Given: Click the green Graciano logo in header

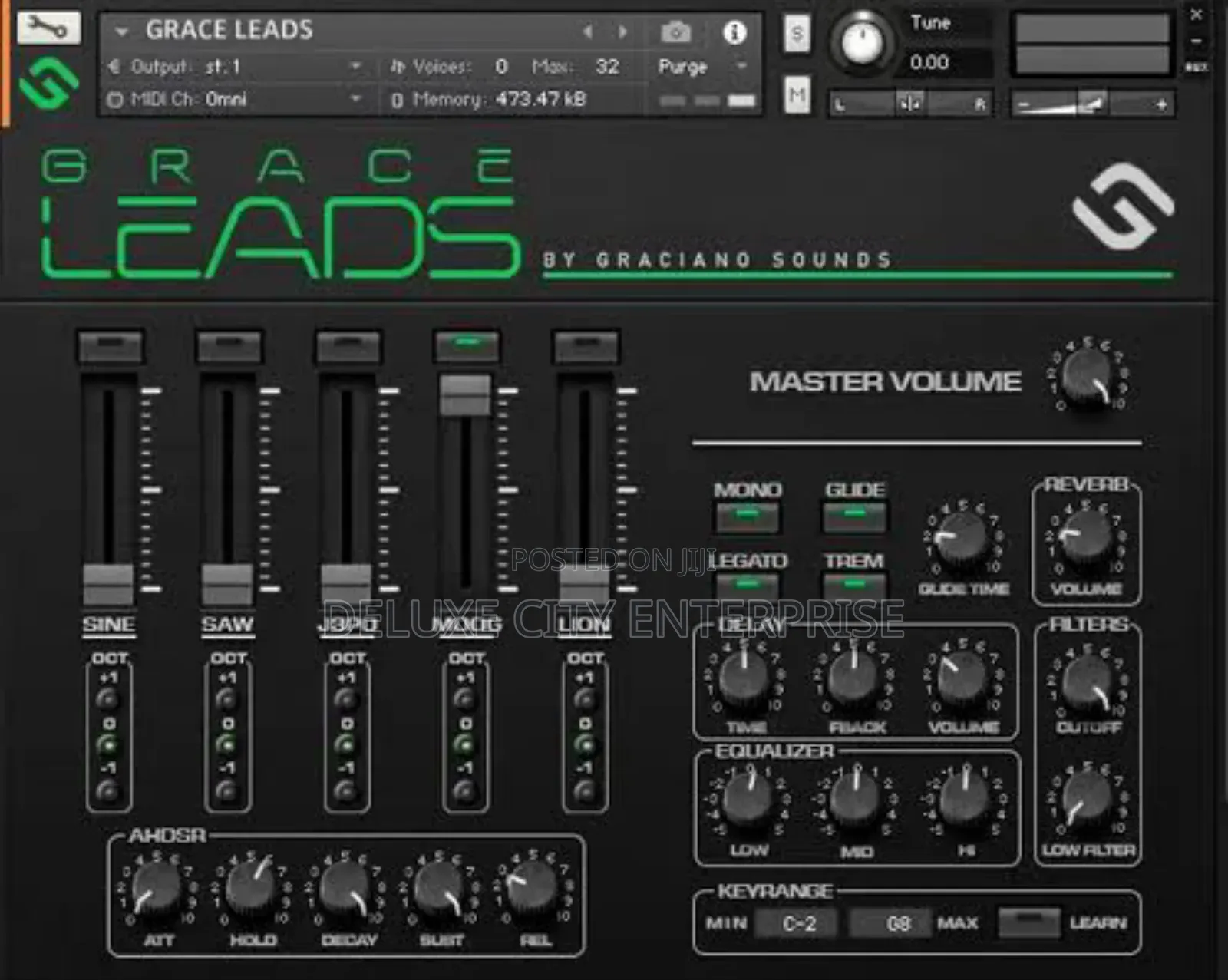Looking at the screenshot, I should [x=48, y=83].
